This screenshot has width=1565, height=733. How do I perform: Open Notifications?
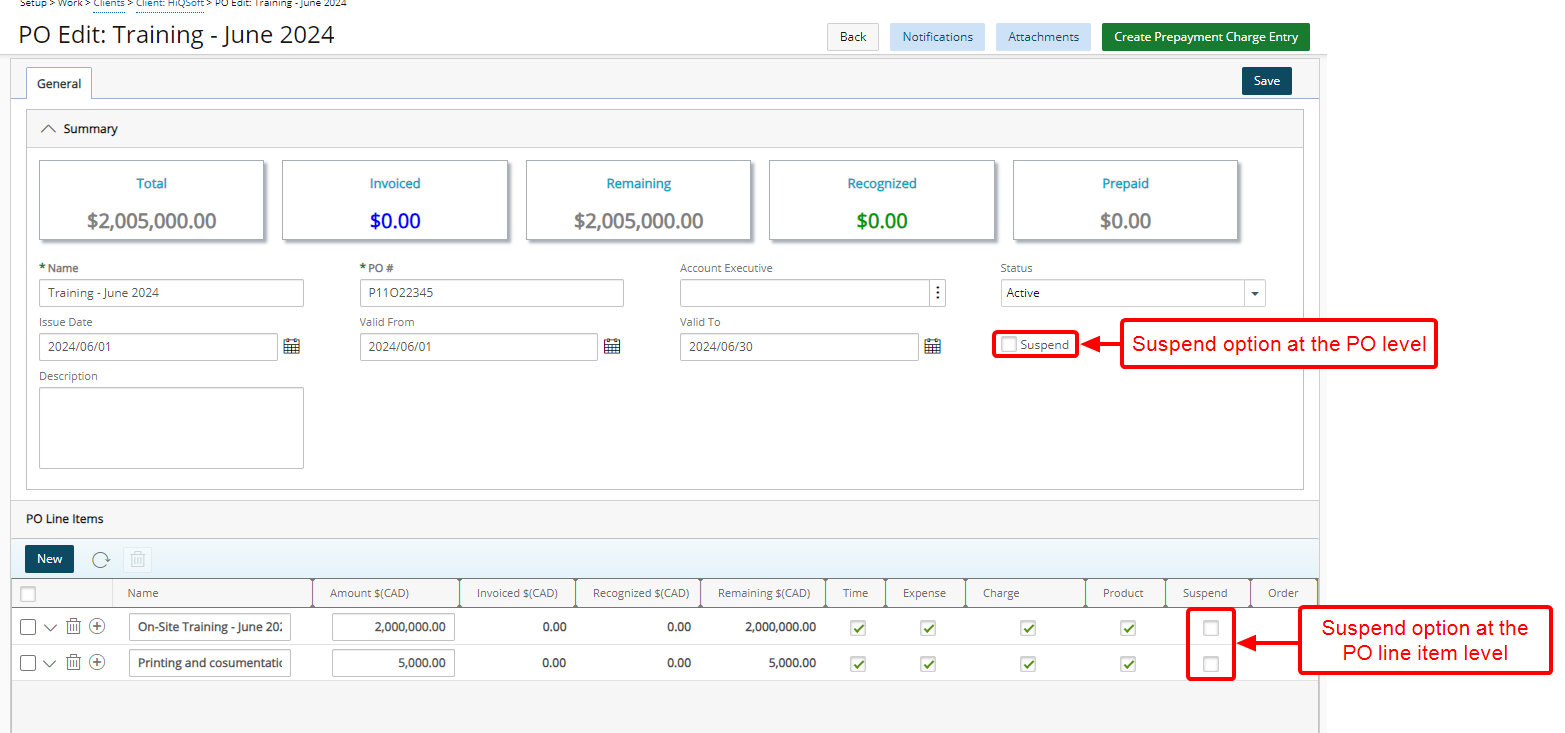point(937,37)
